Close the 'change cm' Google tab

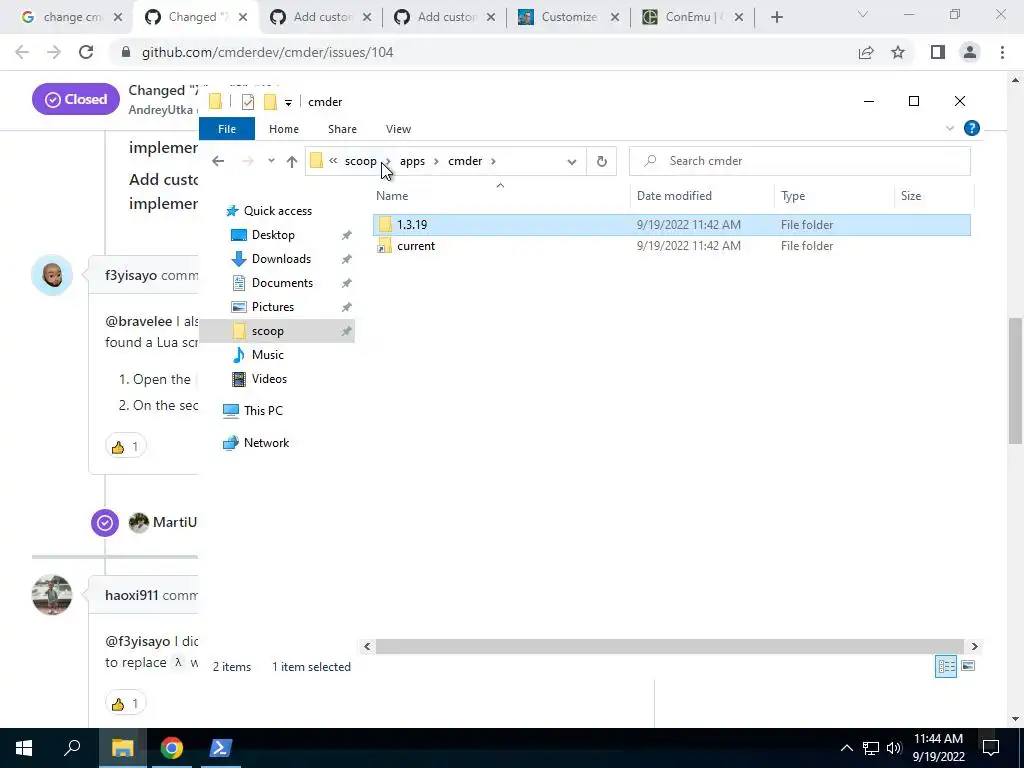[x=118, y=17]
